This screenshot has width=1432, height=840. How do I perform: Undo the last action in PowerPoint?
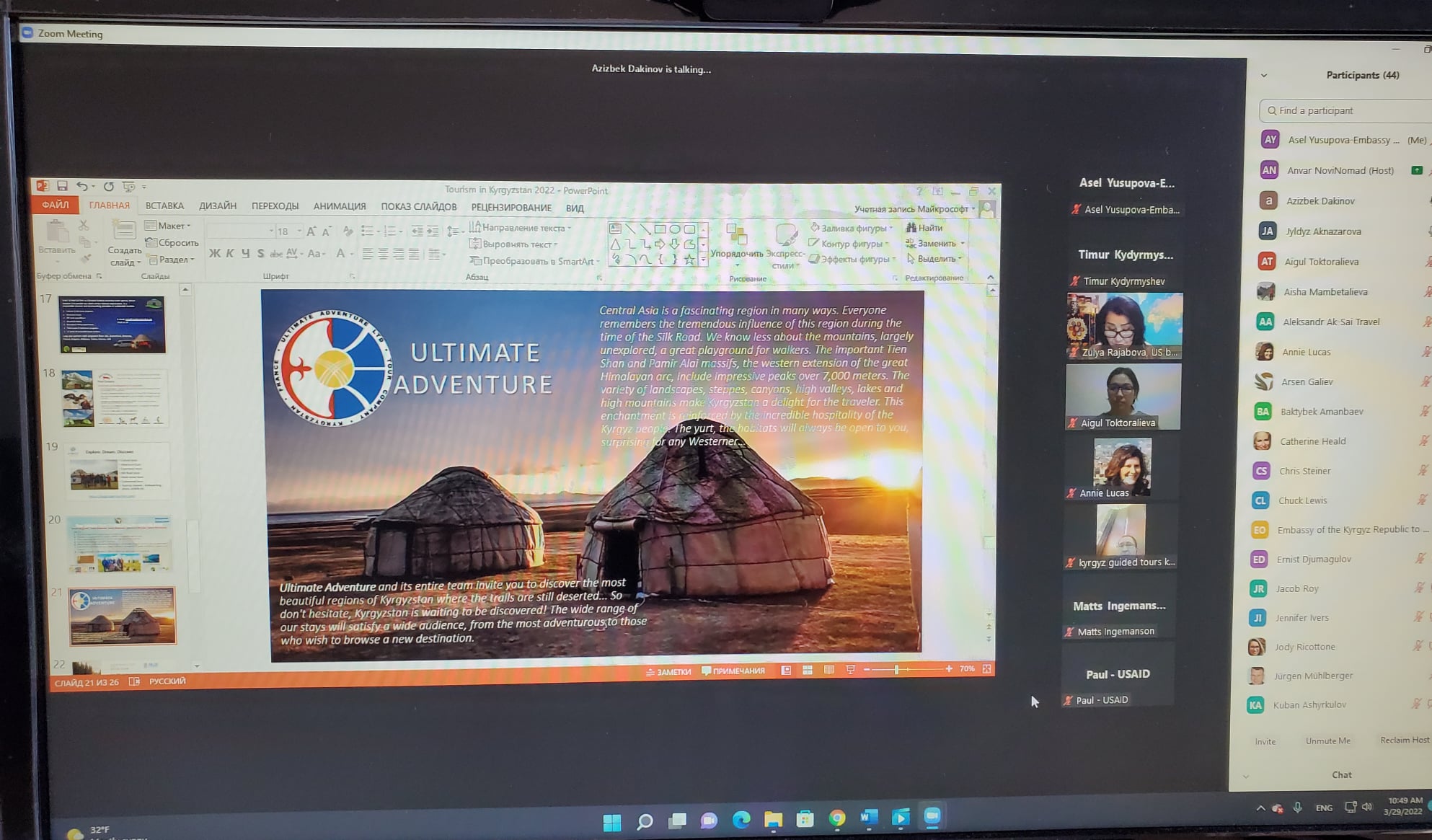[x=82, y=186]
